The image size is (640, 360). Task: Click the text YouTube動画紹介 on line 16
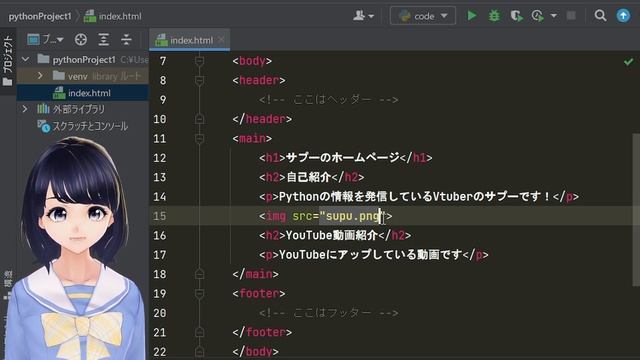[332, 235]
